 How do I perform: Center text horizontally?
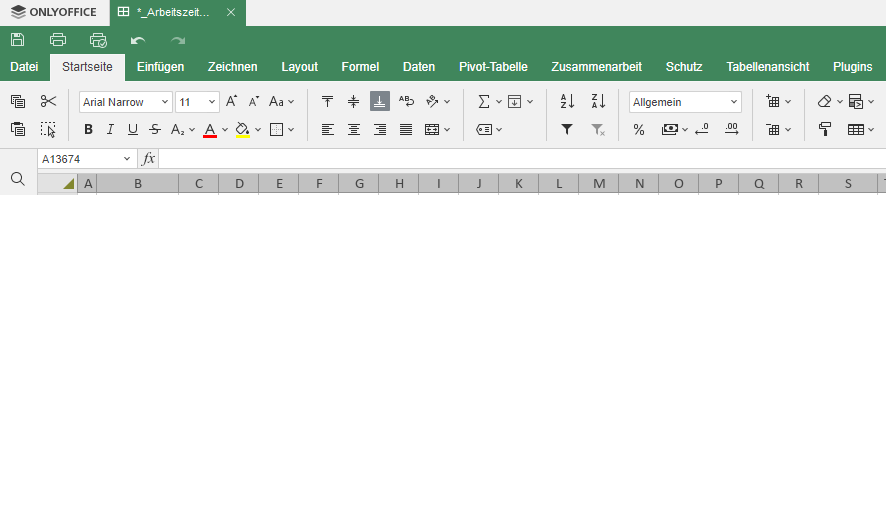point(353,129)
